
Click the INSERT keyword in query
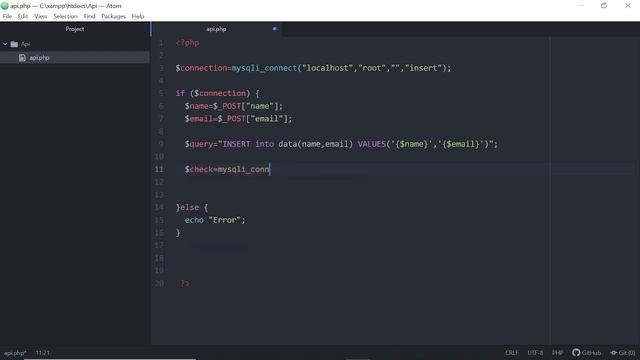coord(236,144)
